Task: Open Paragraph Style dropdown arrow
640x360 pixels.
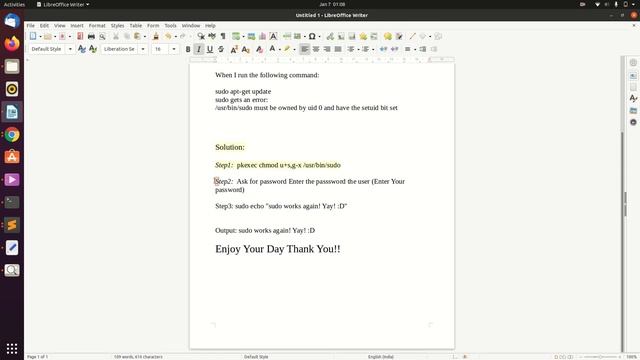Action: point(70,49)
